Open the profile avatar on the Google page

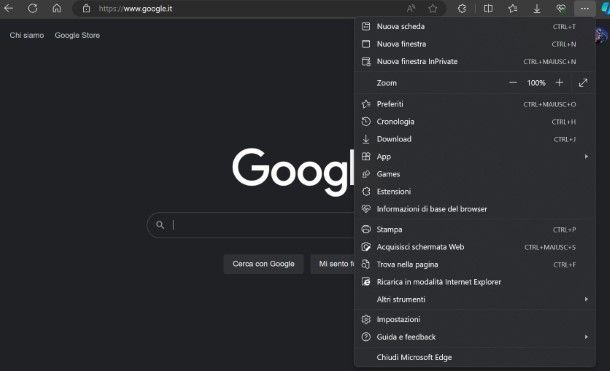601,35
